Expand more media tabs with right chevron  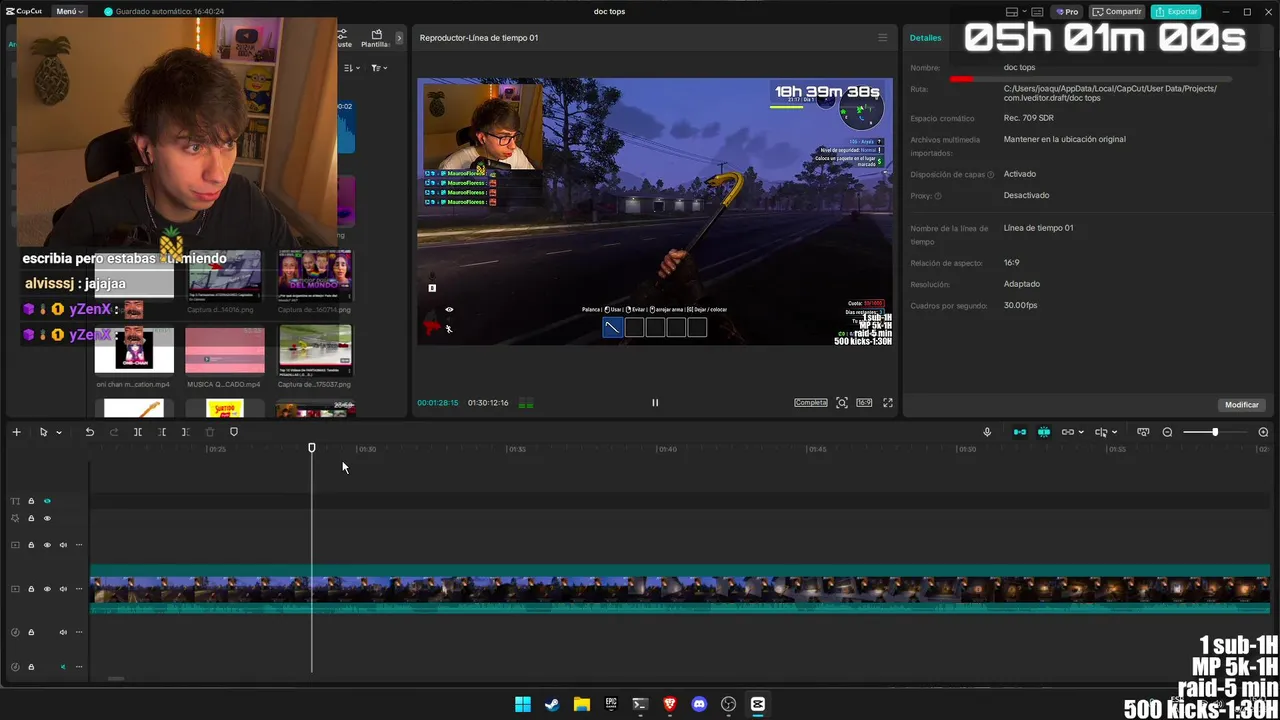pyautogui.click(x=399, y=38)
